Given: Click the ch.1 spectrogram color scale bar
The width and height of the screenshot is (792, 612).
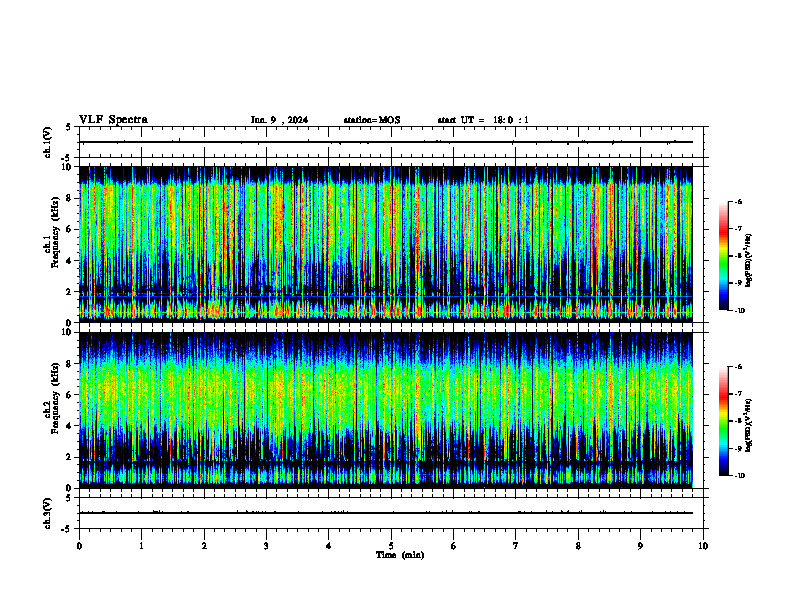Looking at the screenshot, I should (723, 256).
